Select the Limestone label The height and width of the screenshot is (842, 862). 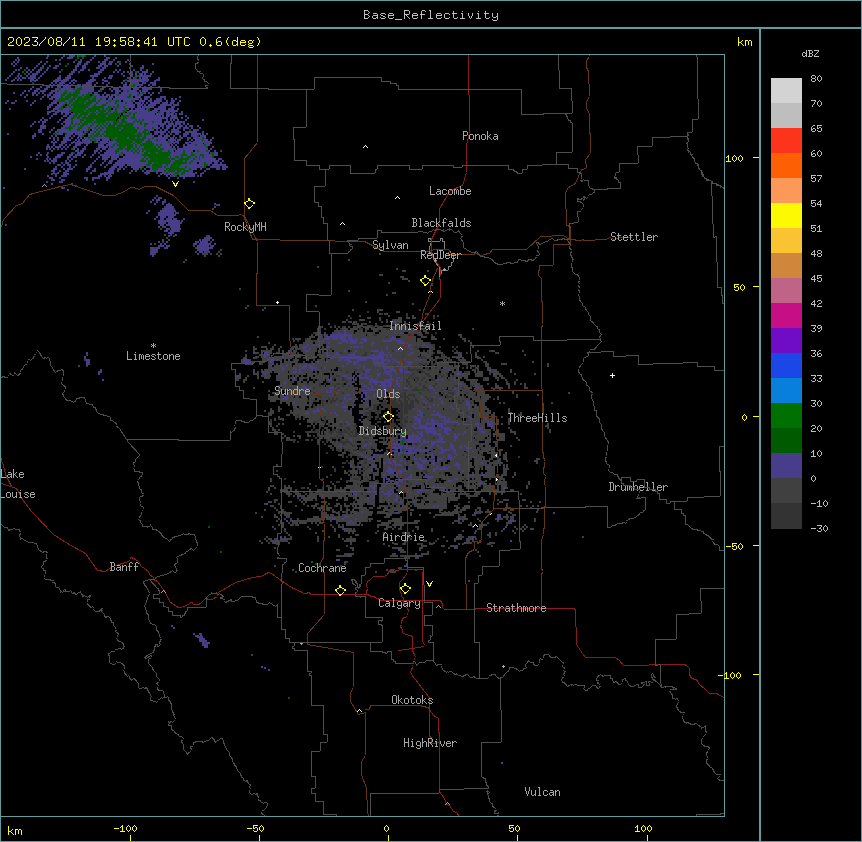(x=153, y=356)
